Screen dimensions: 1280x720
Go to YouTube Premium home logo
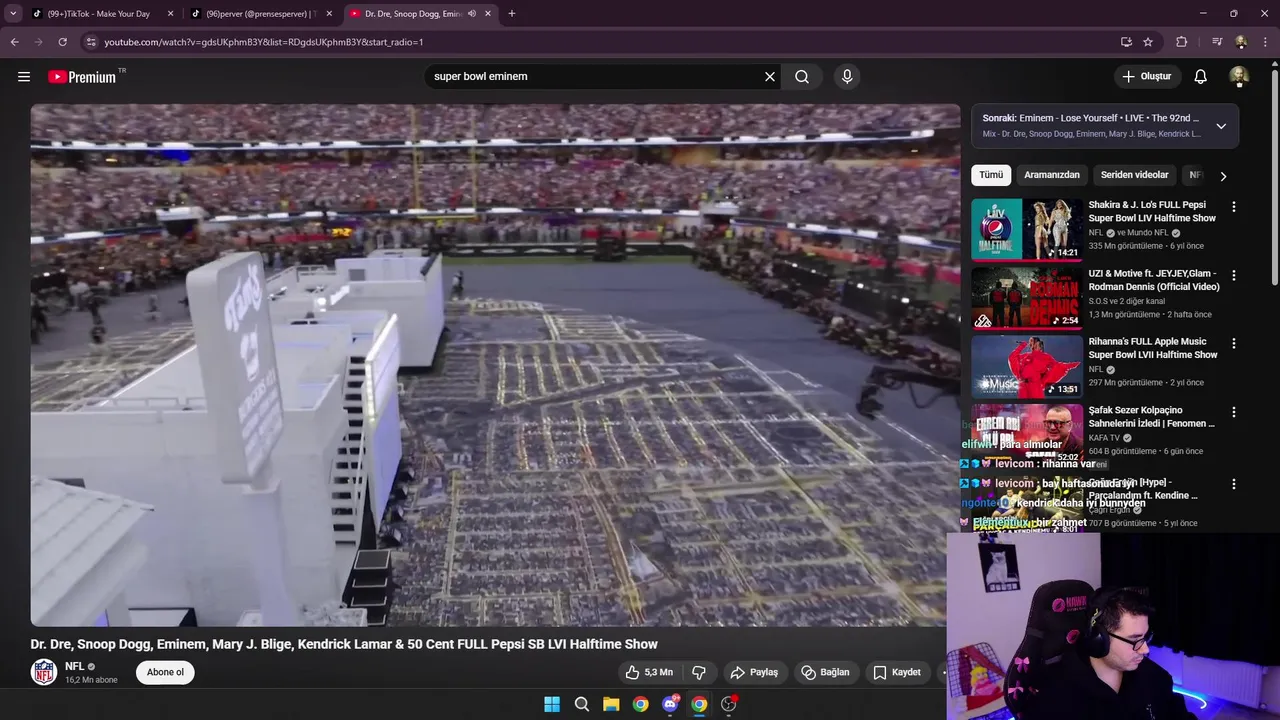[82, 77]
